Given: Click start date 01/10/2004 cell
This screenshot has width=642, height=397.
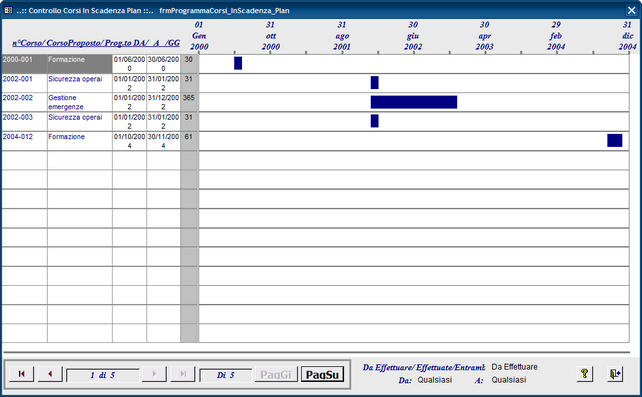Looking at the screenshot, I should pyautogui.click(x=129, y=141).
